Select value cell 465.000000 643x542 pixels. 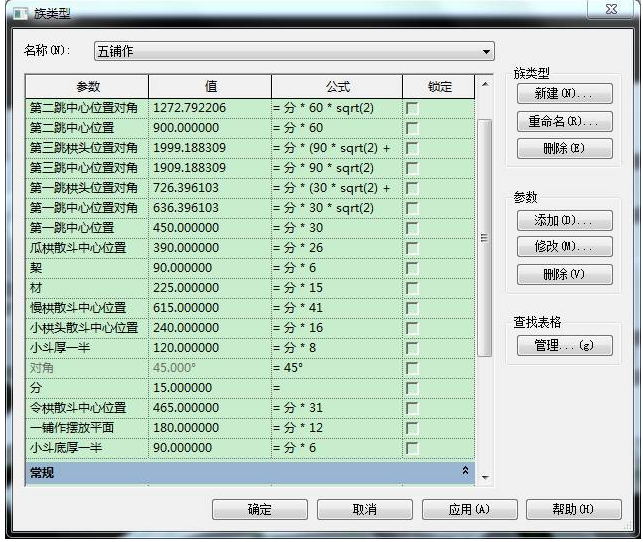[x=210, y=408]
